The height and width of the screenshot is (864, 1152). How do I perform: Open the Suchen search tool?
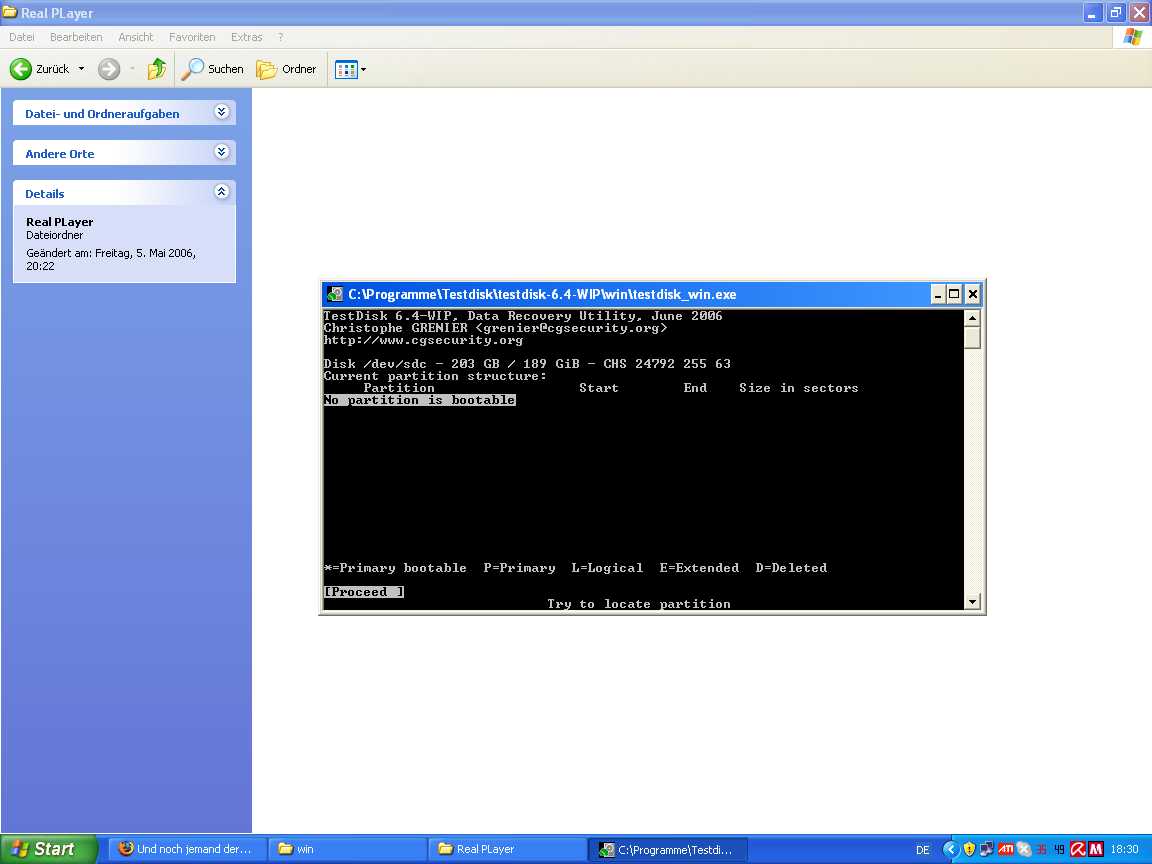pos(212,69)
